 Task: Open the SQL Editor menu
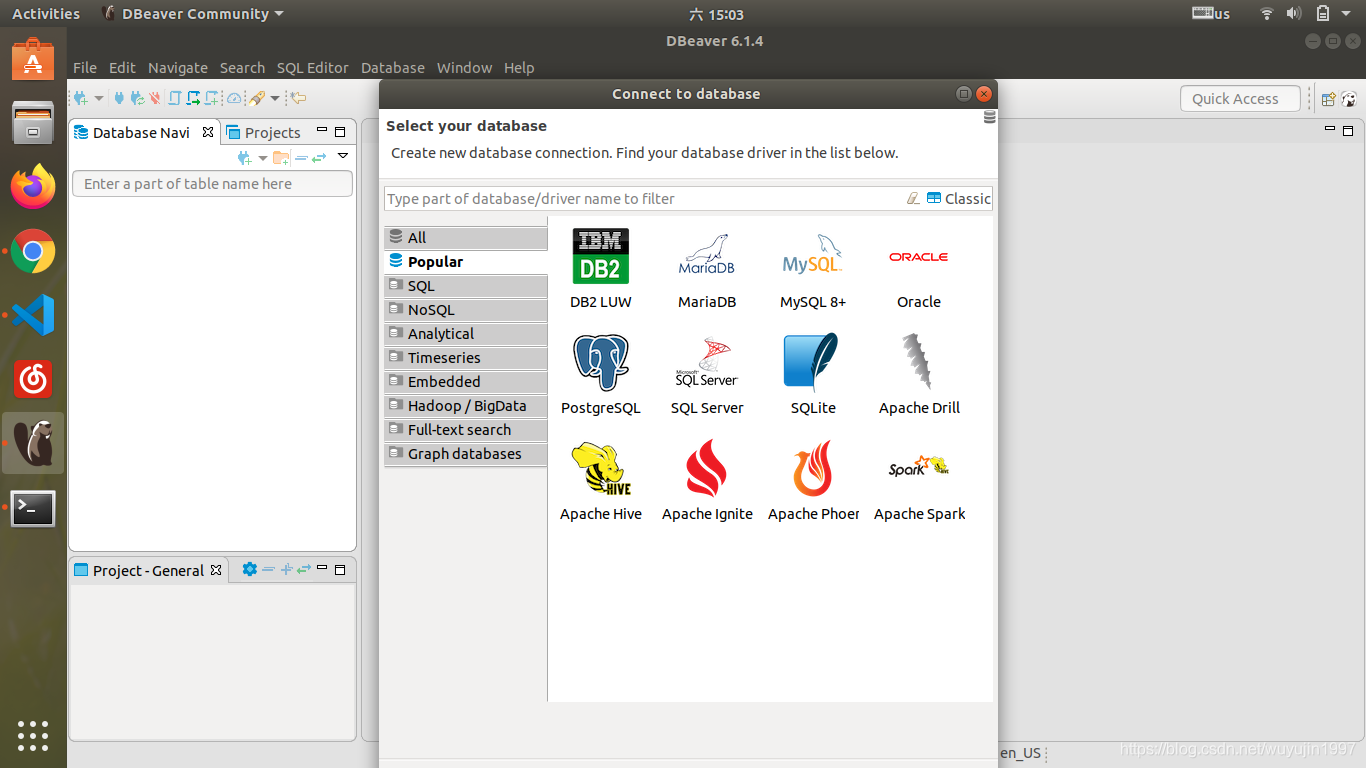click(312, 68)
